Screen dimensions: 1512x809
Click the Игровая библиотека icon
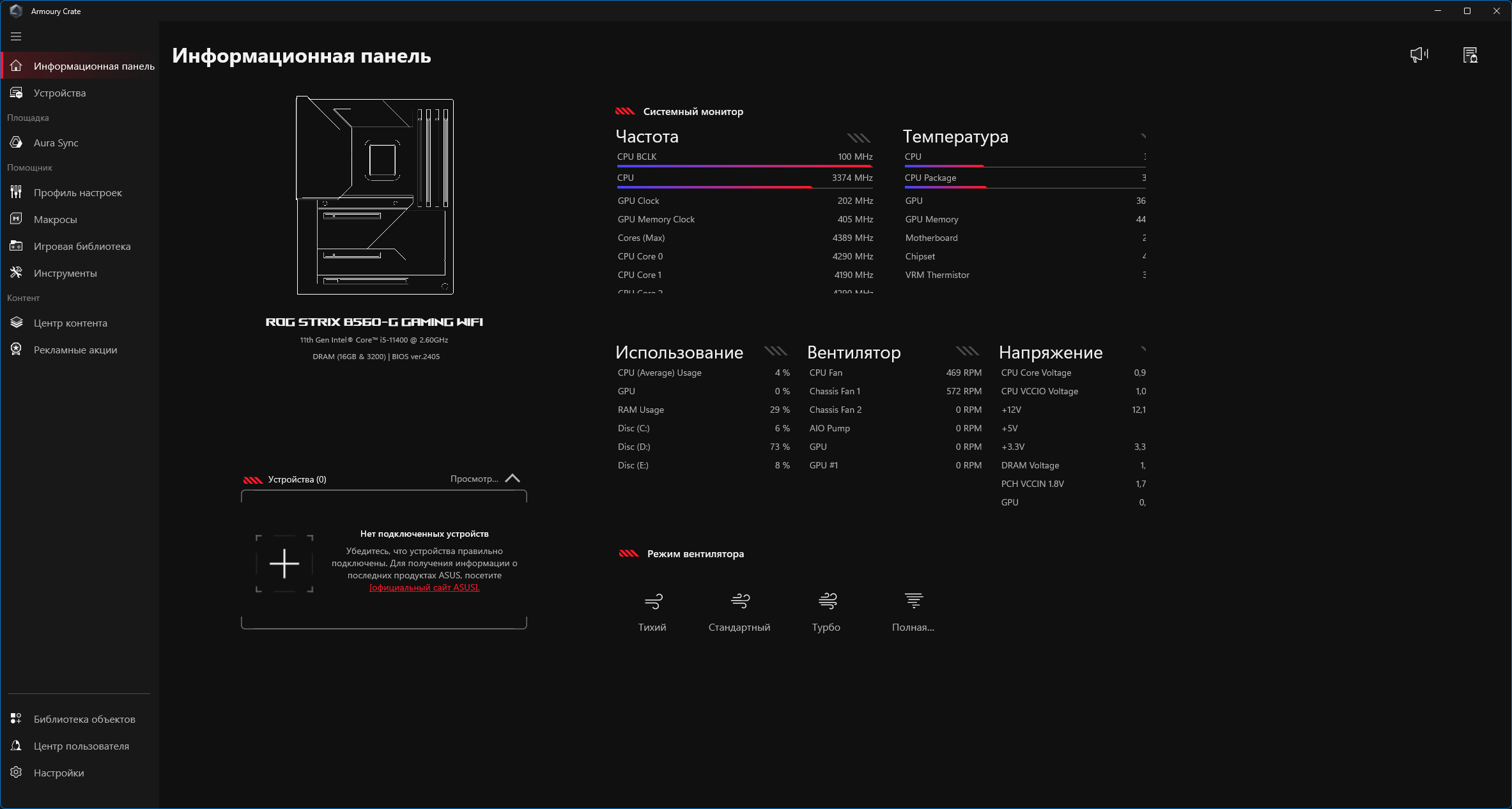17,246
